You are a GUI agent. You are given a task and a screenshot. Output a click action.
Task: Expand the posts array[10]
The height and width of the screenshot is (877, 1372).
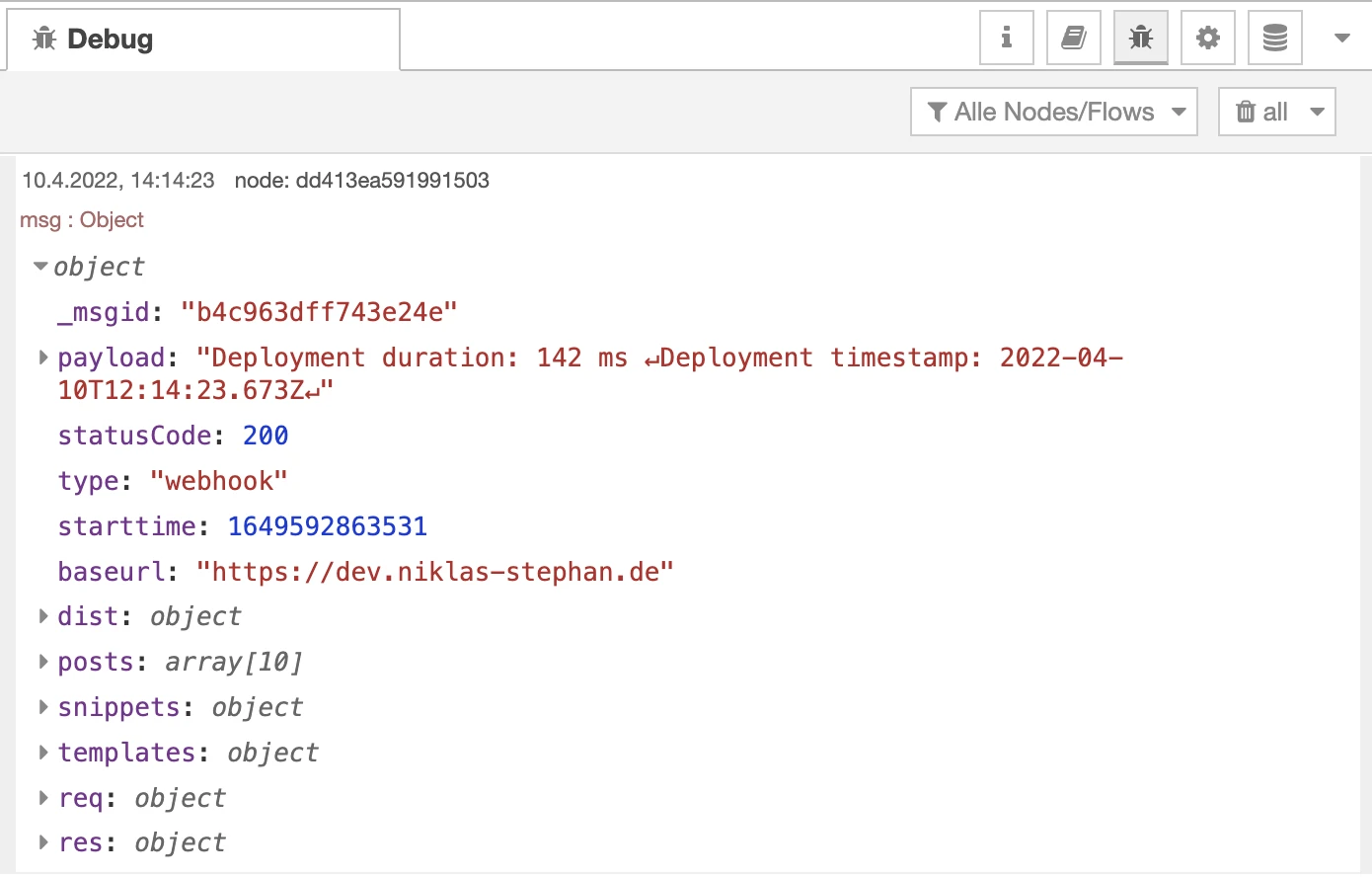[43, 662]
